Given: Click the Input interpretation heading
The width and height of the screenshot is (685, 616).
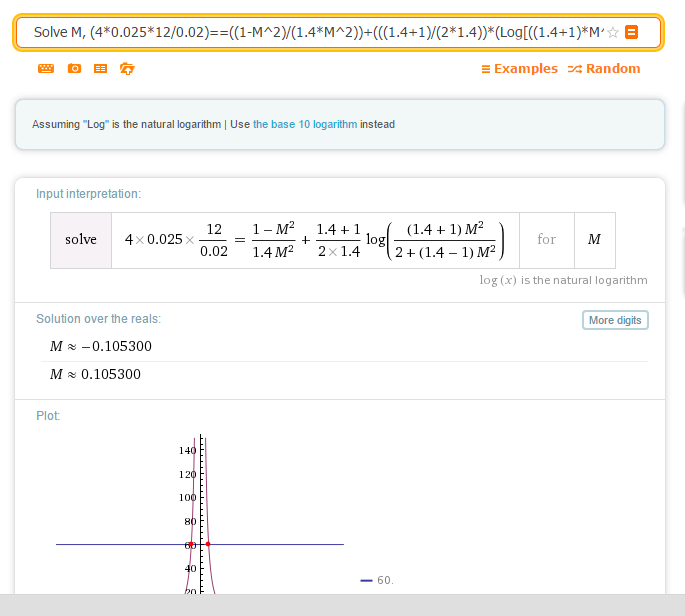Looking at the screenshot, I should tap(88, 194).
